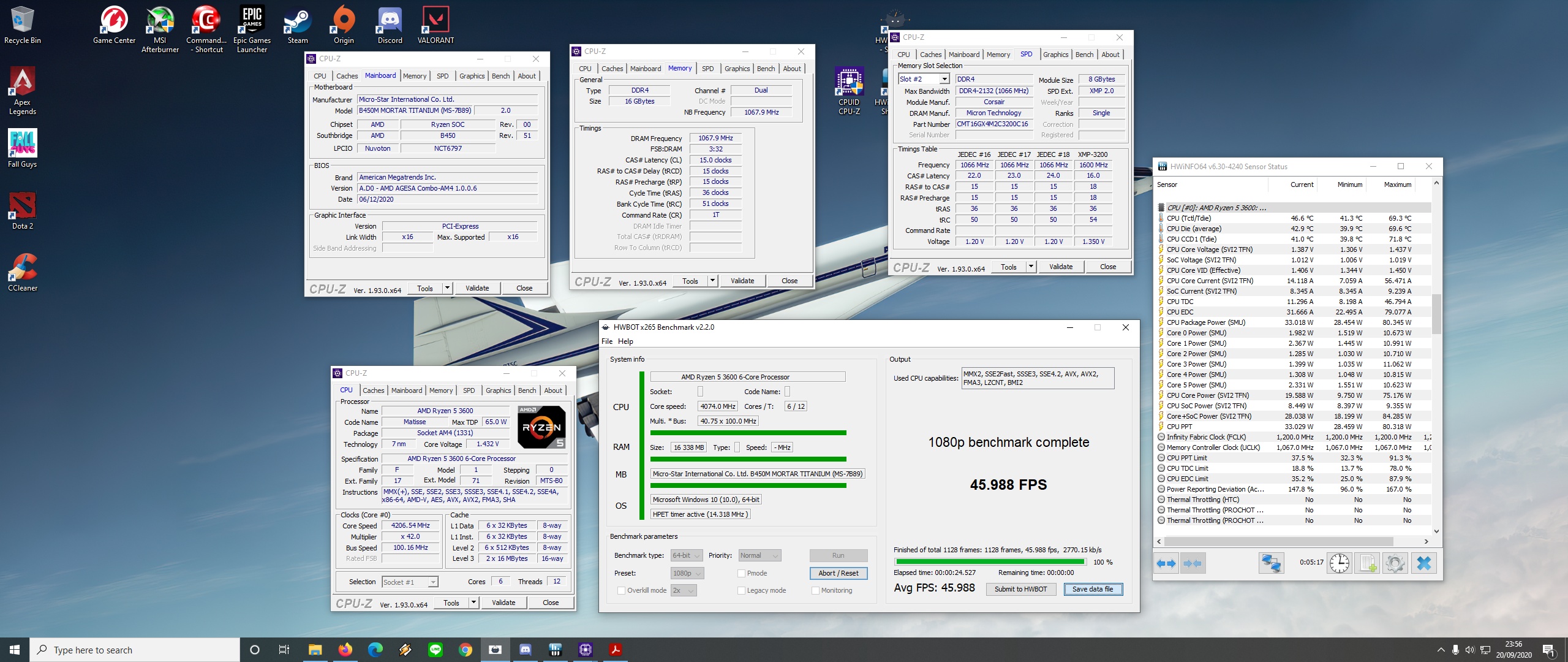Open Benchmark type 64-bit dropdown
This screenshot has height=662, width=1568.
tap(687, 555)
